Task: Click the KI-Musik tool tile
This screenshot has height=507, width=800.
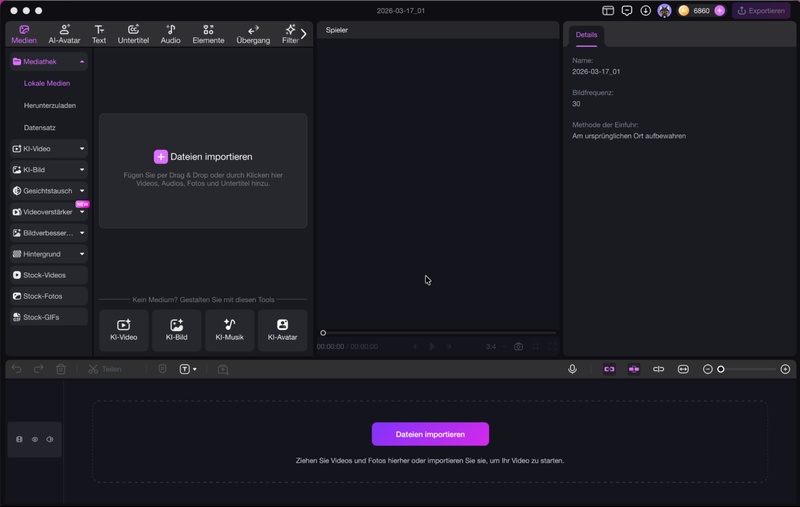Action: 229,330
